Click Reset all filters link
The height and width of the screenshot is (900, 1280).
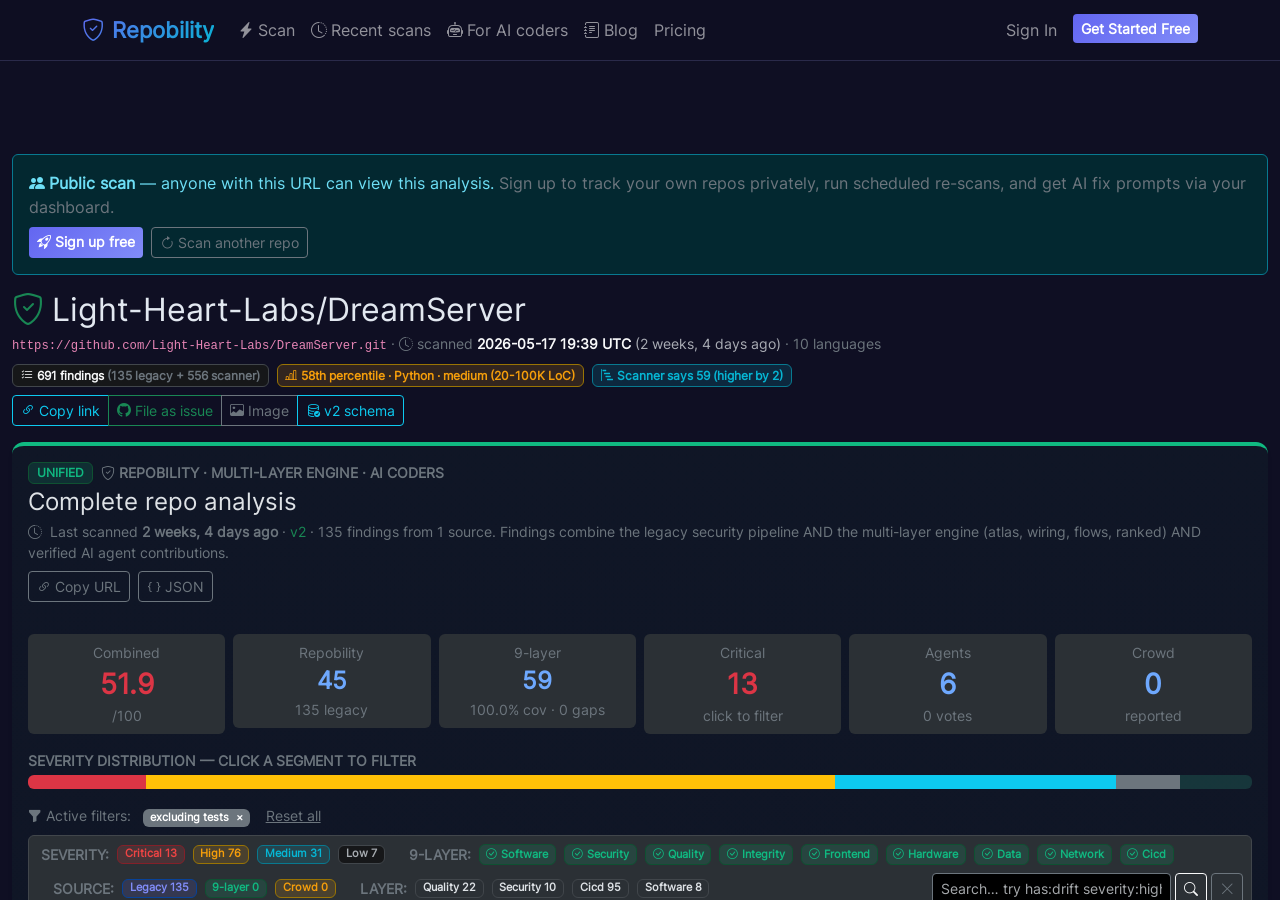pos(293,816)
